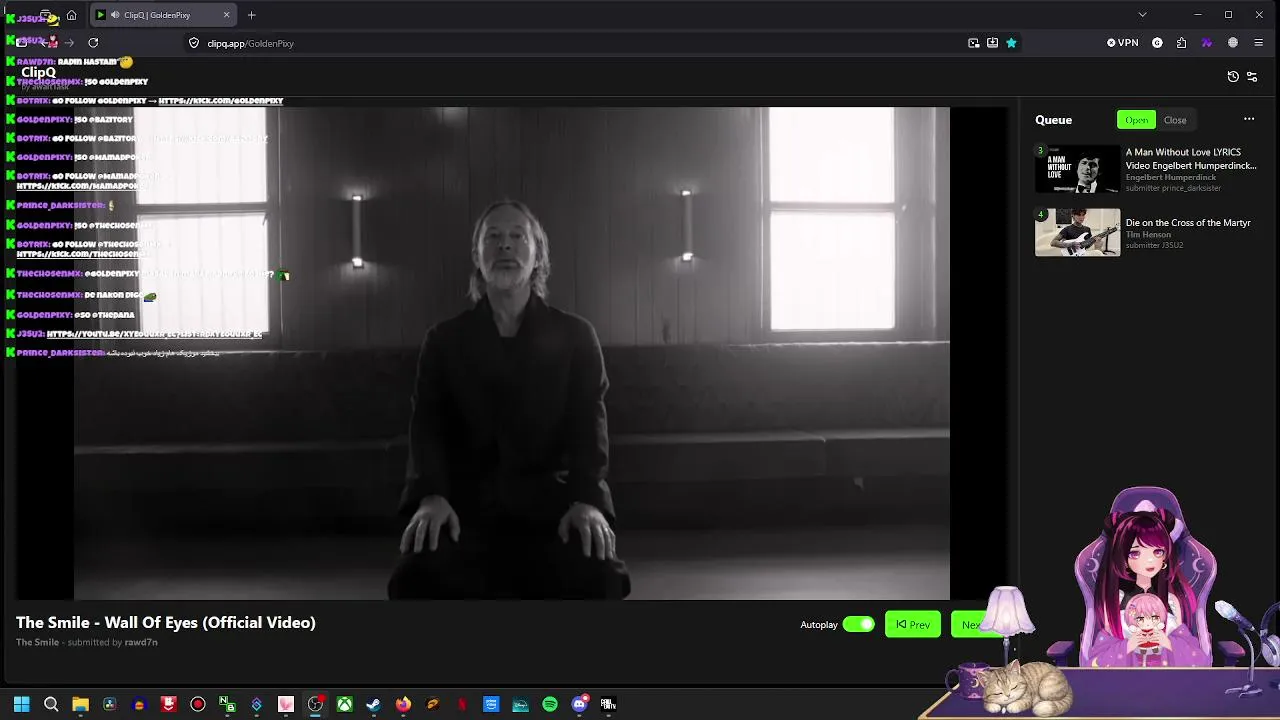Open the VPN panel in the toolbar
Image resolution: width=1280 pixels, height=720 pixels.
(x=1123, y=43)
